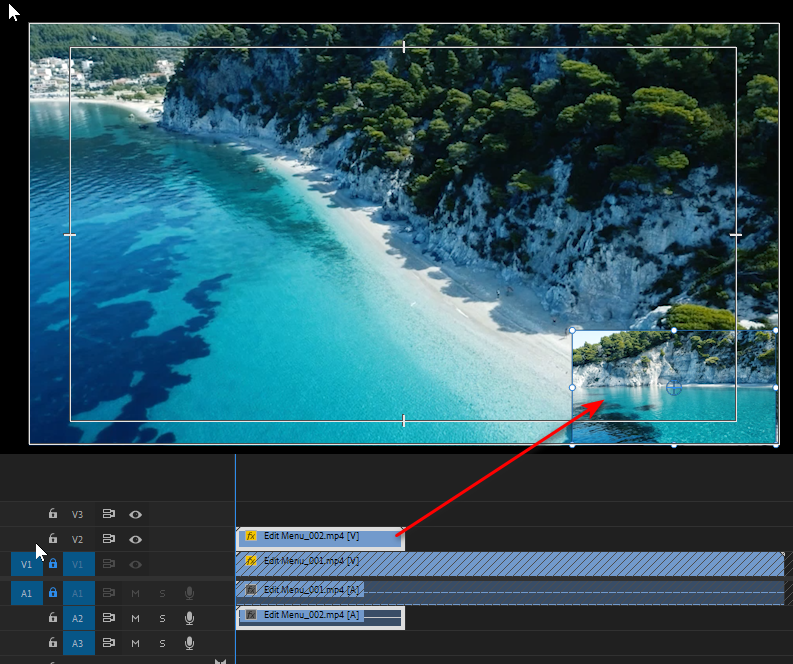
Task: Mute audio track A3
Action: [135, 643]
